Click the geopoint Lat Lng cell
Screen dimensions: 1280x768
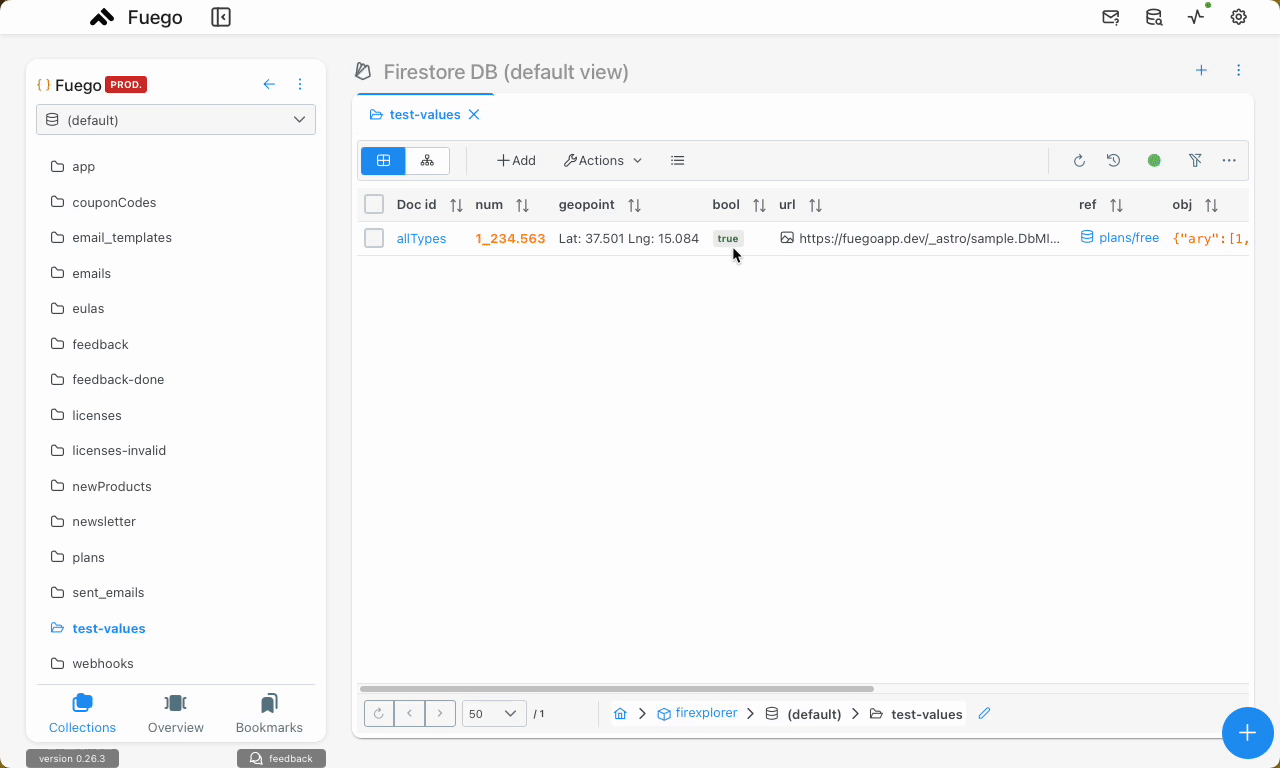tap(629, 239)
